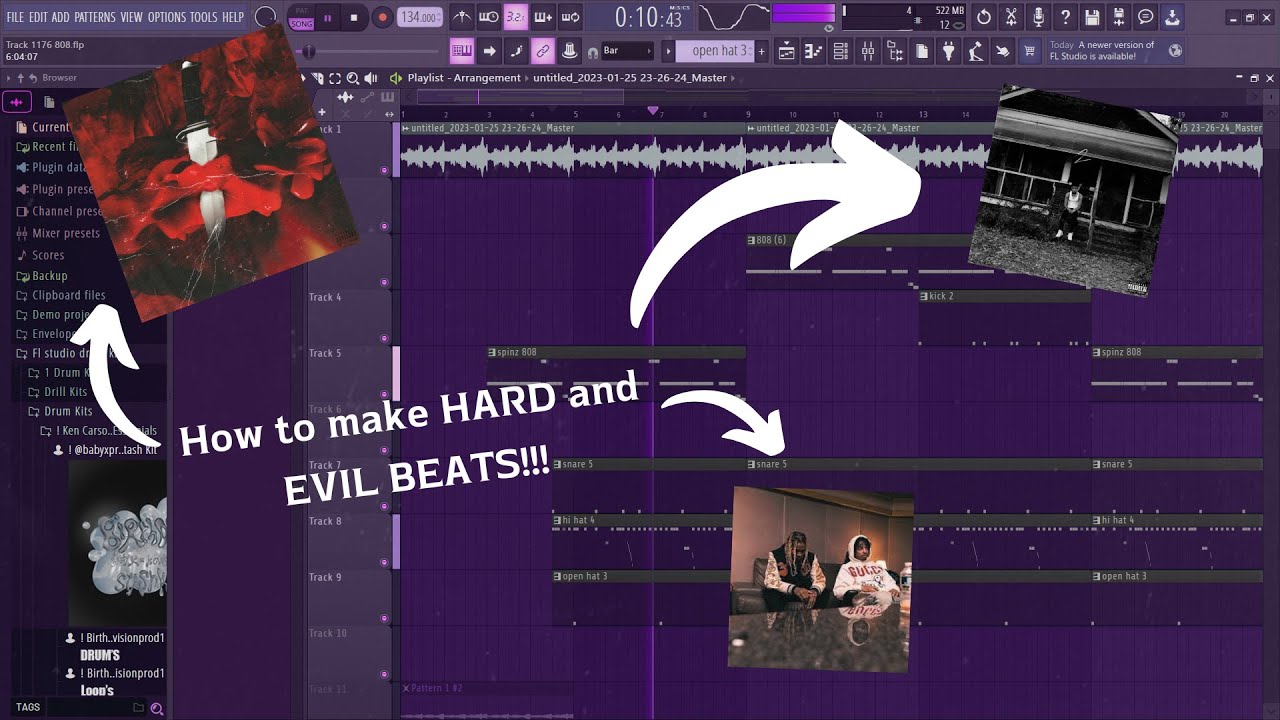
Task: Click the 134.000 tempo field
Action: 419,17
